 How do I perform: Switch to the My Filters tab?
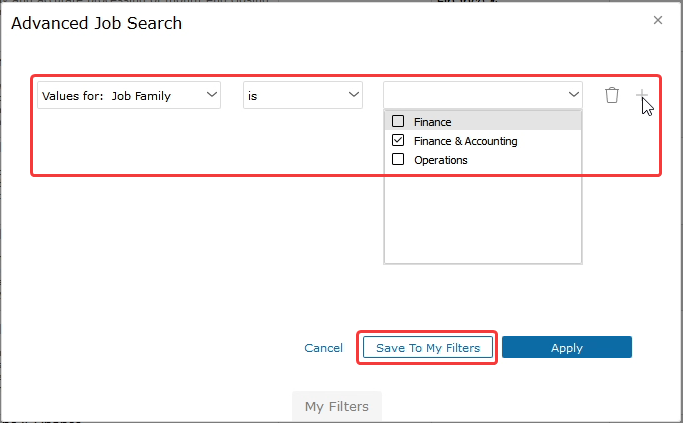[336, 406]
